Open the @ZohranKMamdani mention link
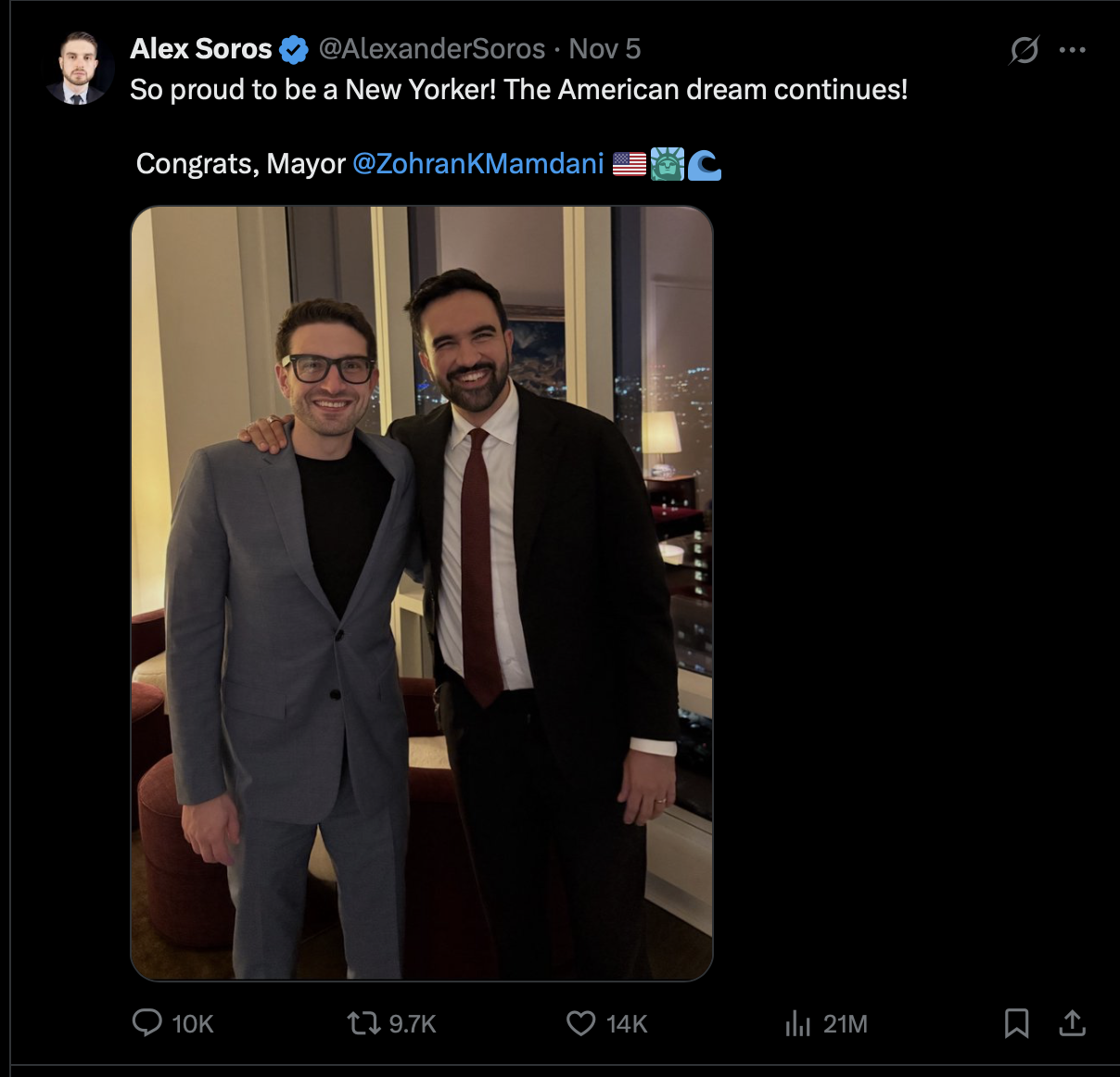The width and height of the screenshot is (1120, 1077). [478, 164]
